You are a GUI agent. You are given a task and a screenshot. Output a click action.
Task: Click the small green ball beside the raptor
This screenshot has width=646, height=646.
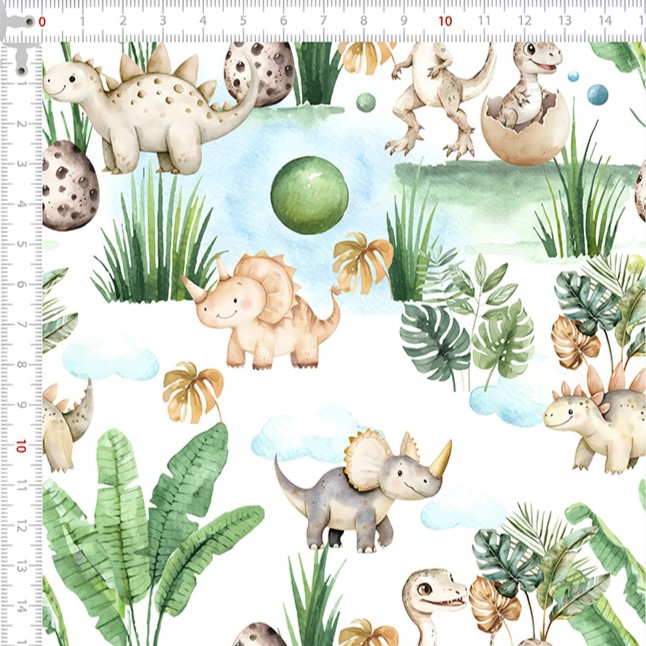(x=366, y=102)
